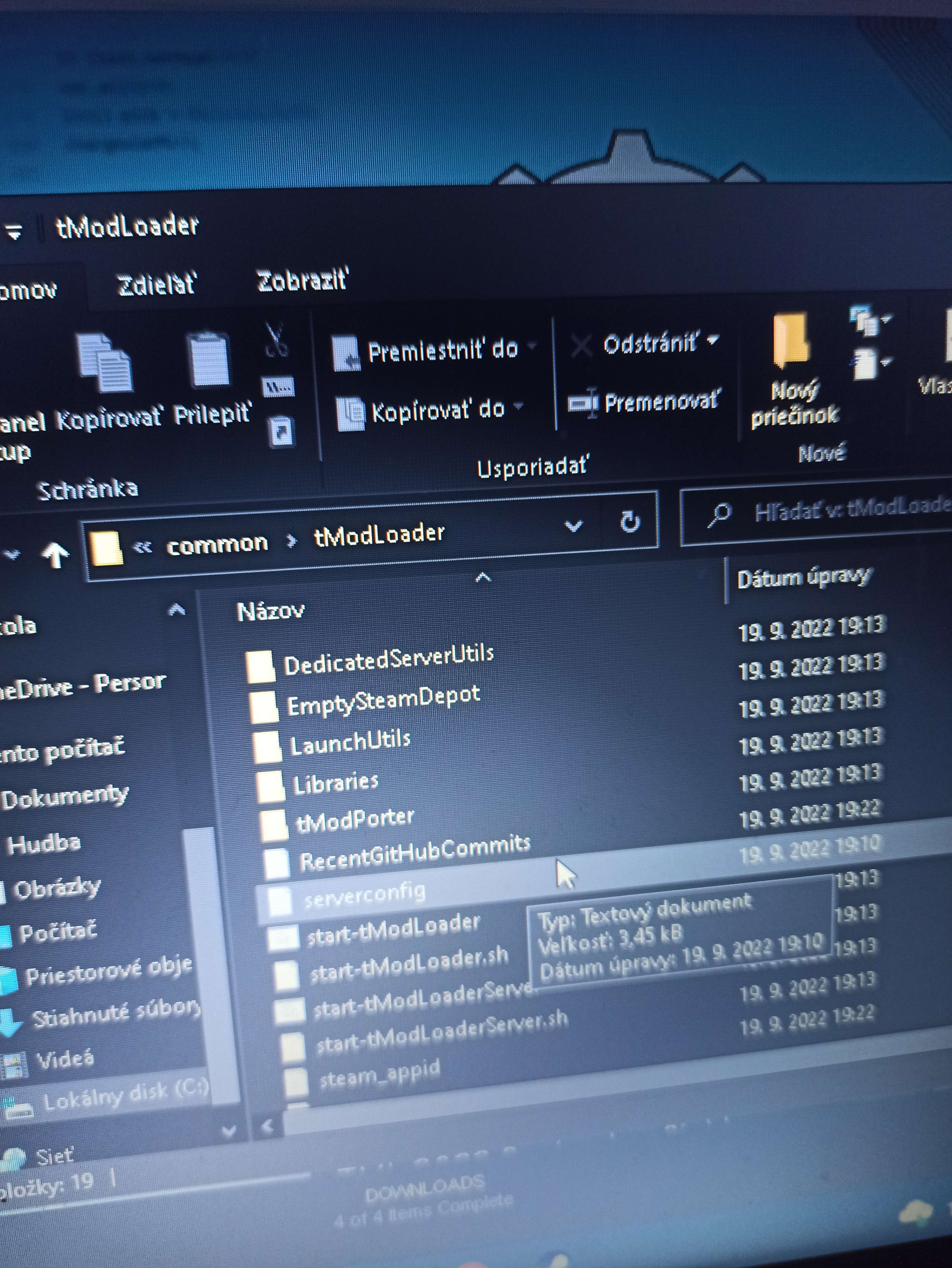Select Lokálny disk (C:) in navigation pane
The image size is (952, 1268).
pos(125,1097)
